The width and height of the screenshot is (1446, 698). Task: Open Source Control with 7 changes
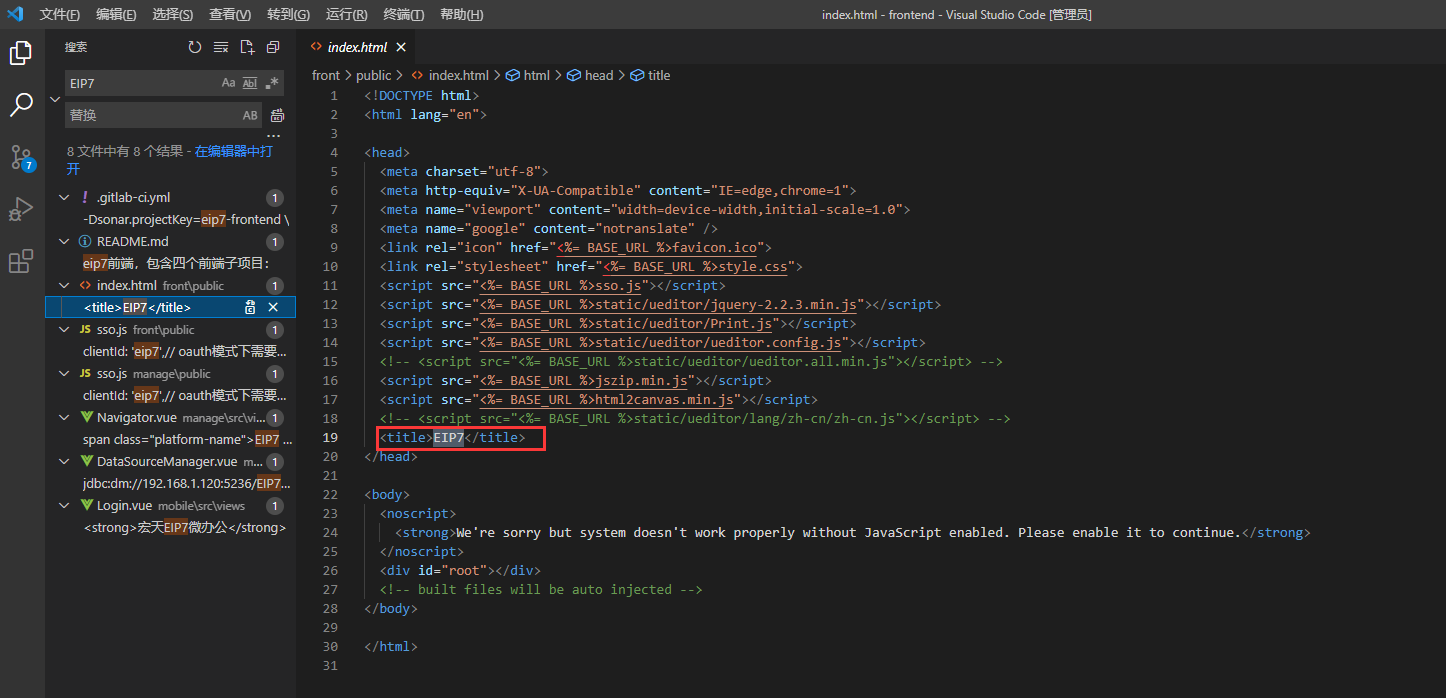coord(21,157)
